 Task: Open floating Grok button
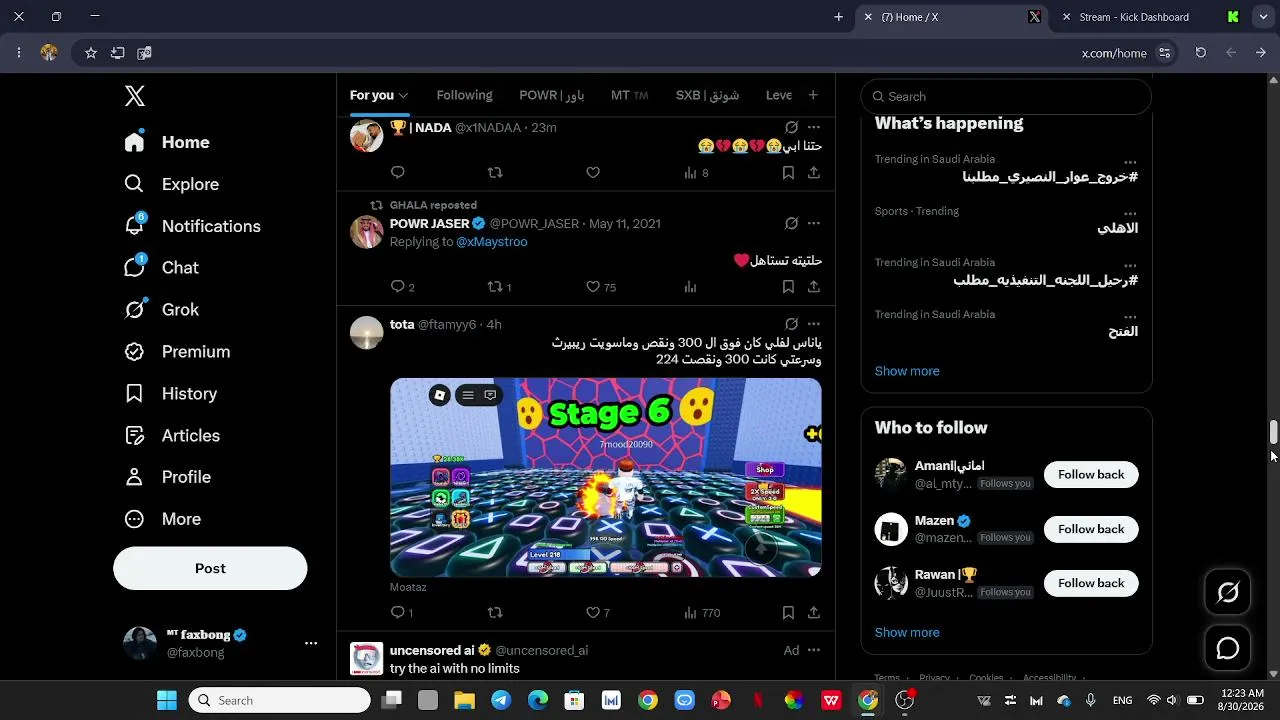pyautogui.click(x=1228, y=593)
